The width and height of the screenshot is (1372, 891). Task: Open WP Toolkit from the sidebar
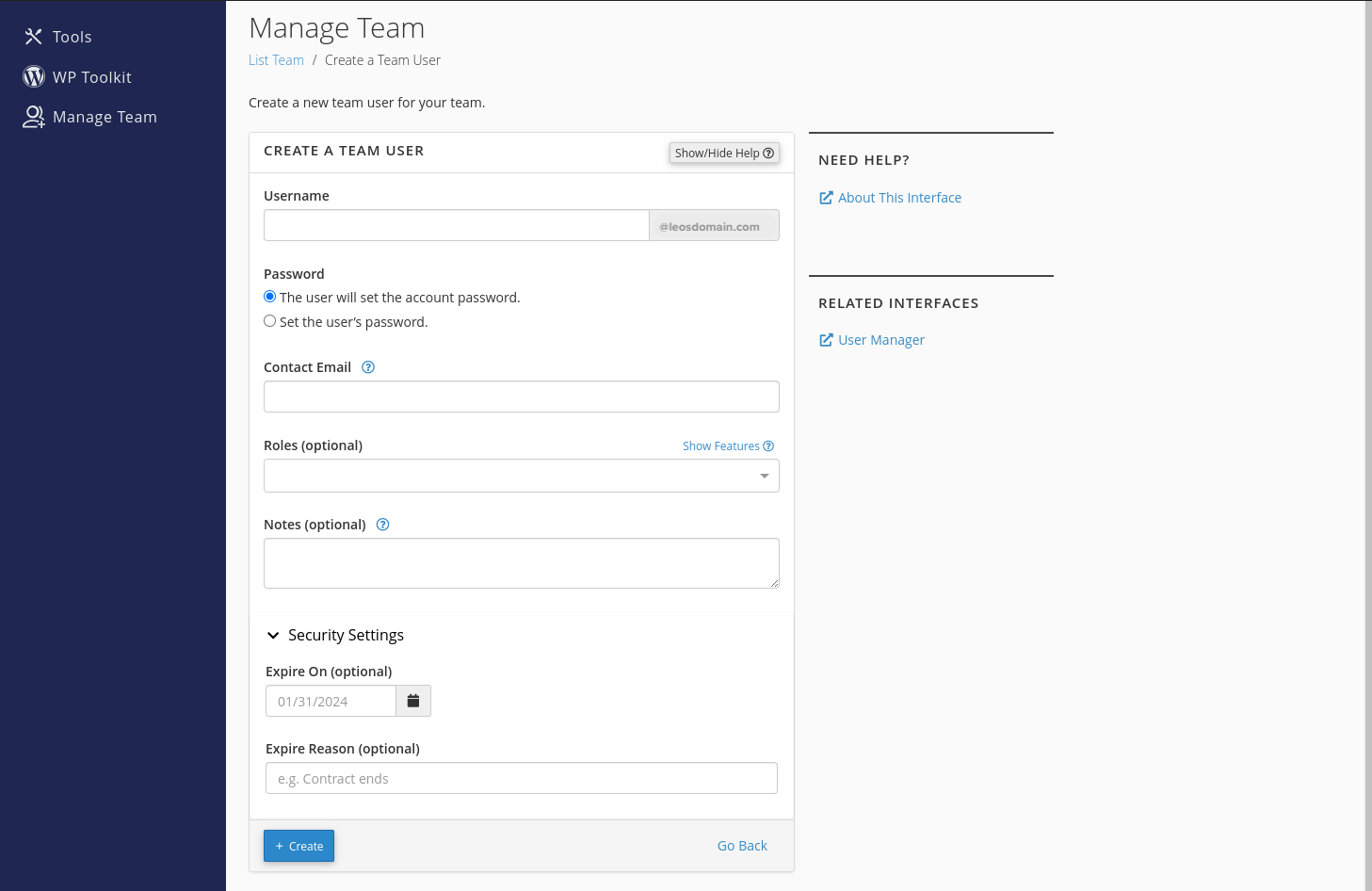click(x=91, y=77)
